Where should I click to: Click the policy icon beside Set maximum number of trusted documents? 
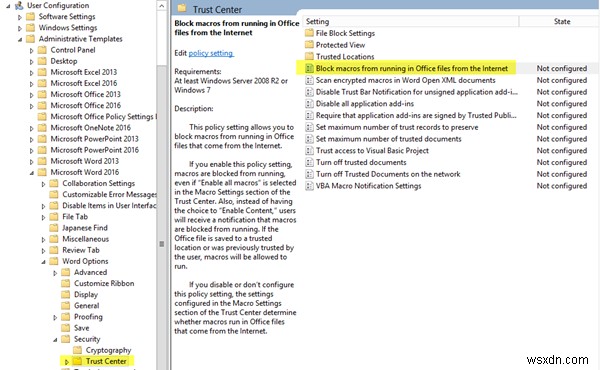[309, 139]
